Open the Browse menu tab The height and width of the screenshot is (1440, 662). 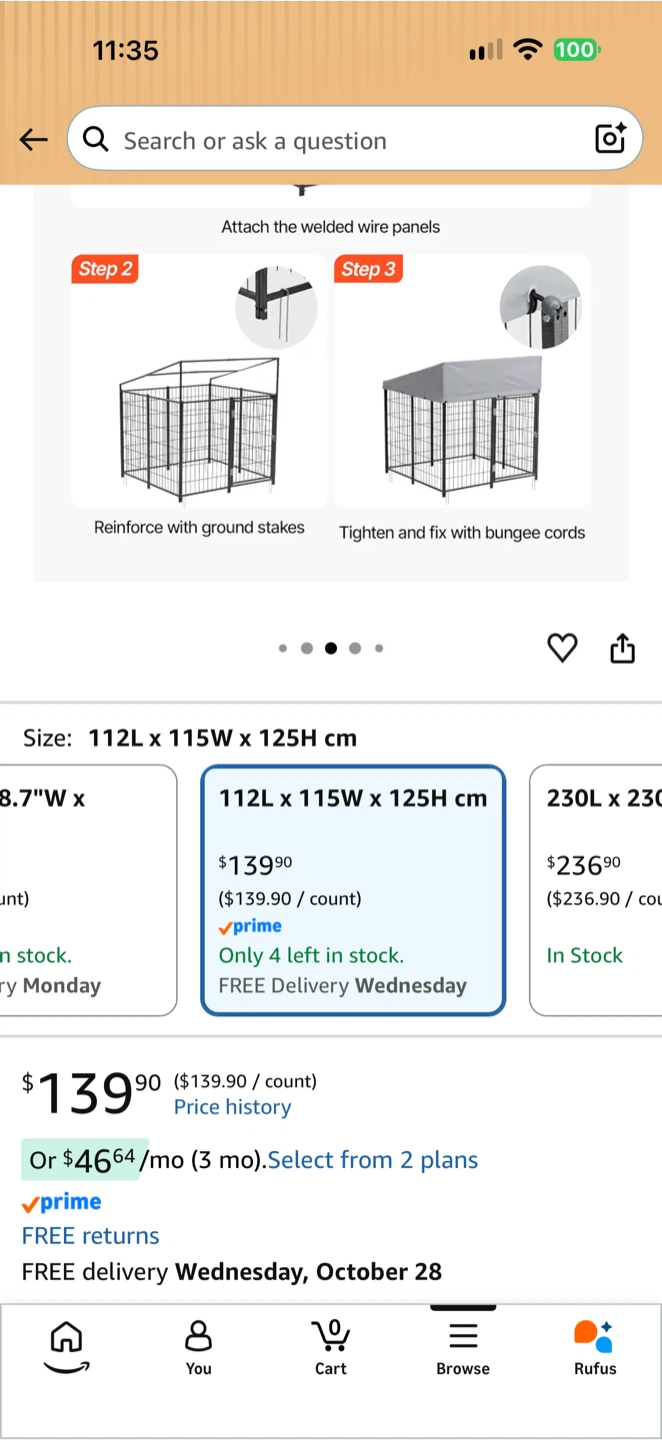463,1347
